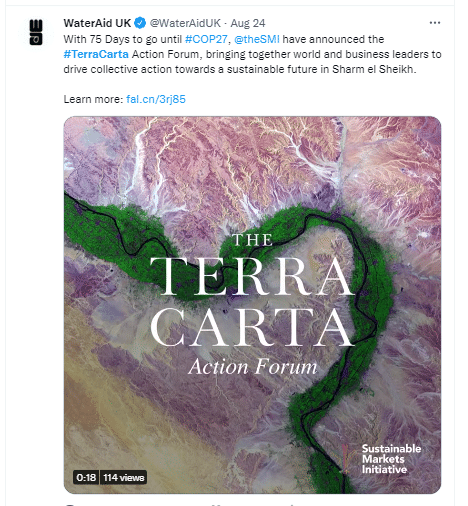Click the Sustainable Markets Initiative fern emblem
This screenshot has height=506, width=468.
347,459
